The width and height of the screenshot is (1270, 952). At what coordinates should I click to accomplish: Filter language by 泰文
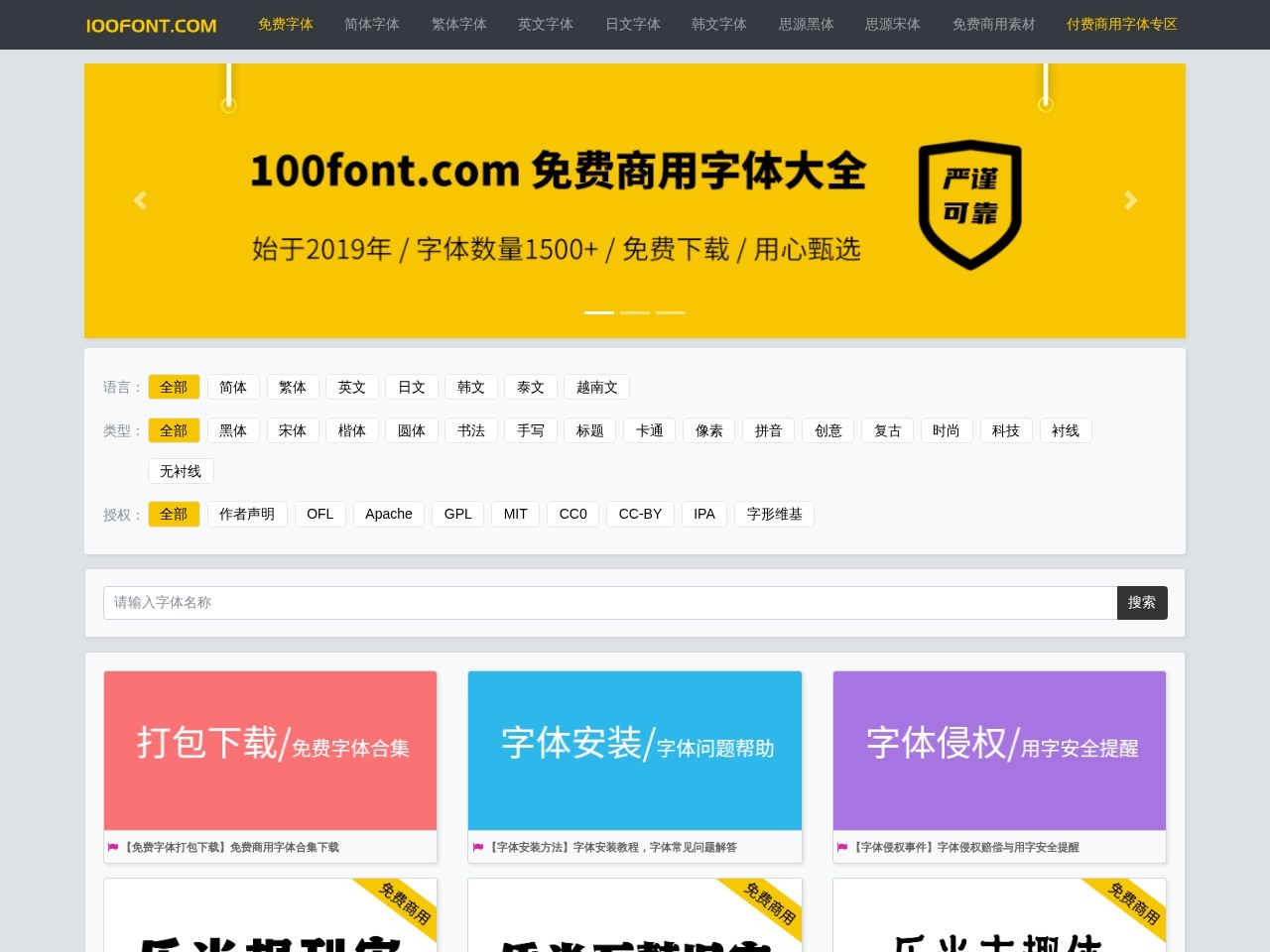(x=531, y=387)
